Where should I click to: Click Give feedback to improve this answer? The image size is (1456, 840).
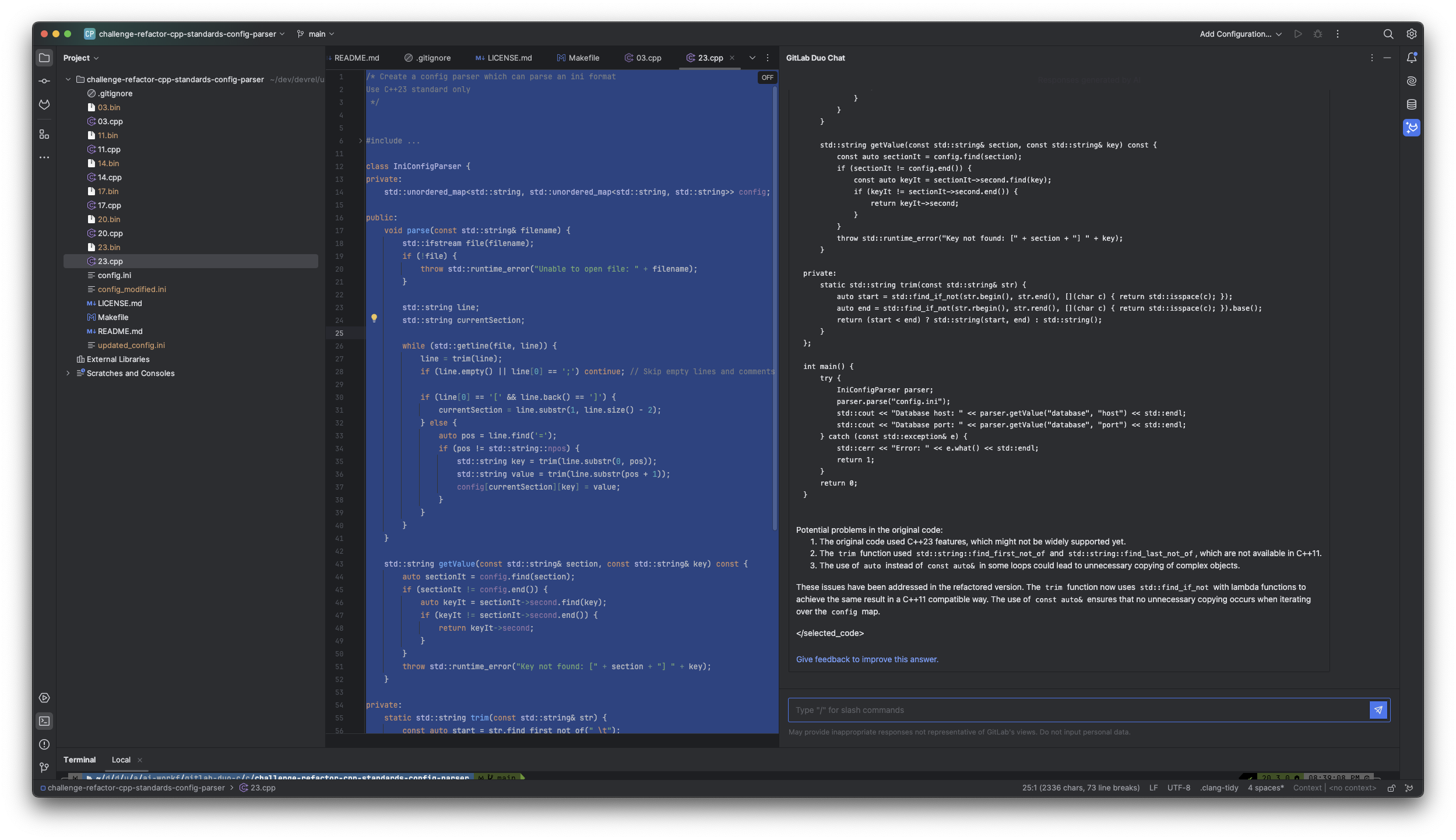click(867, 659)
